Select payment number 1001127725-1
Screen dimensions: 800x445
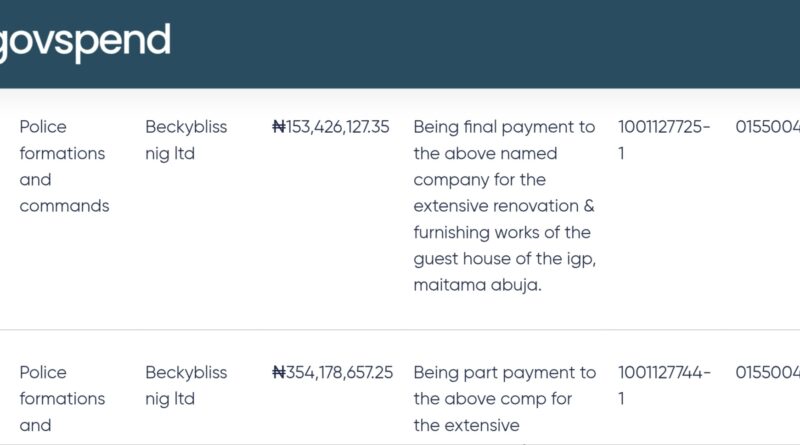pos(664,140)
